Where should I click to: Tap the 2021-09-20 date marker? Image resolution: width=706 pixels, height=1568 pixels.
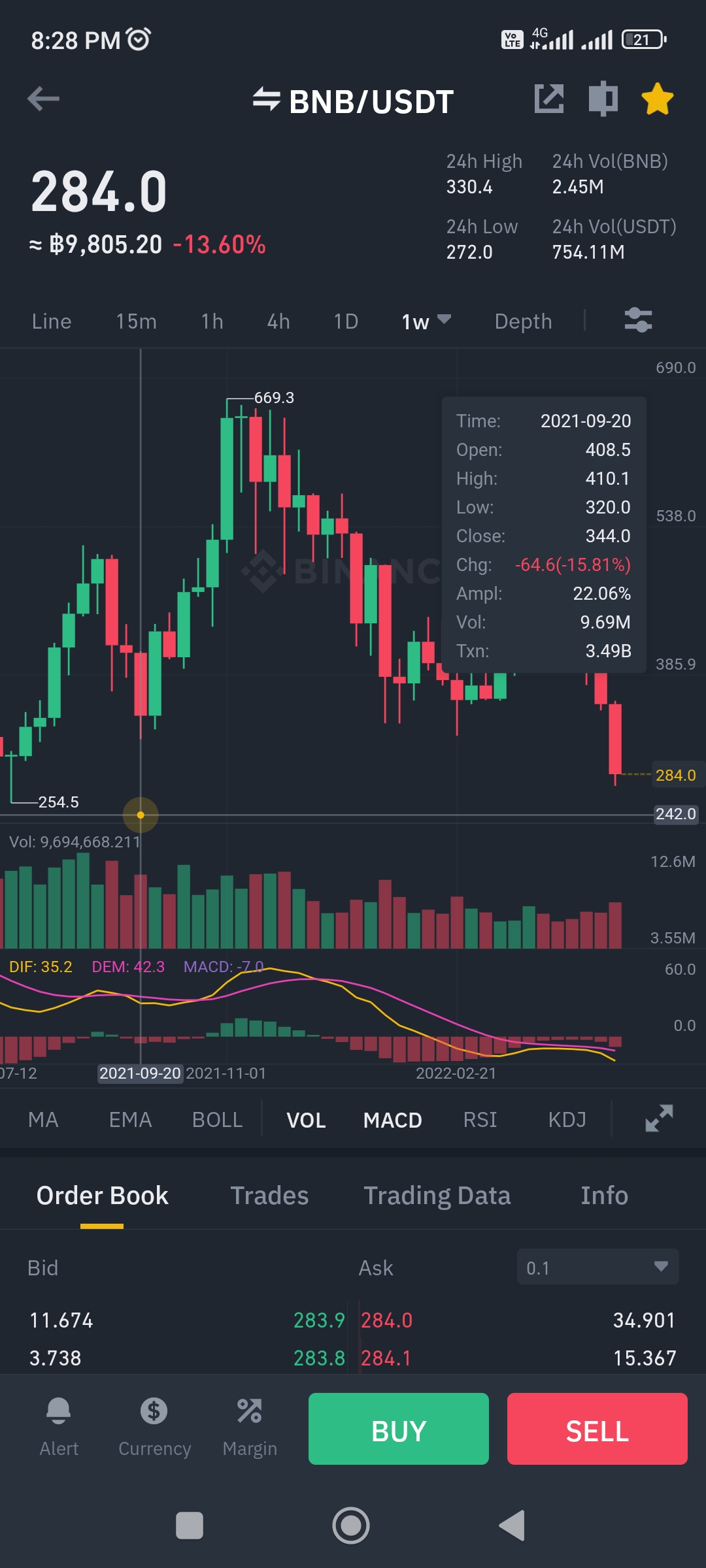click(x=140, y=1073)
